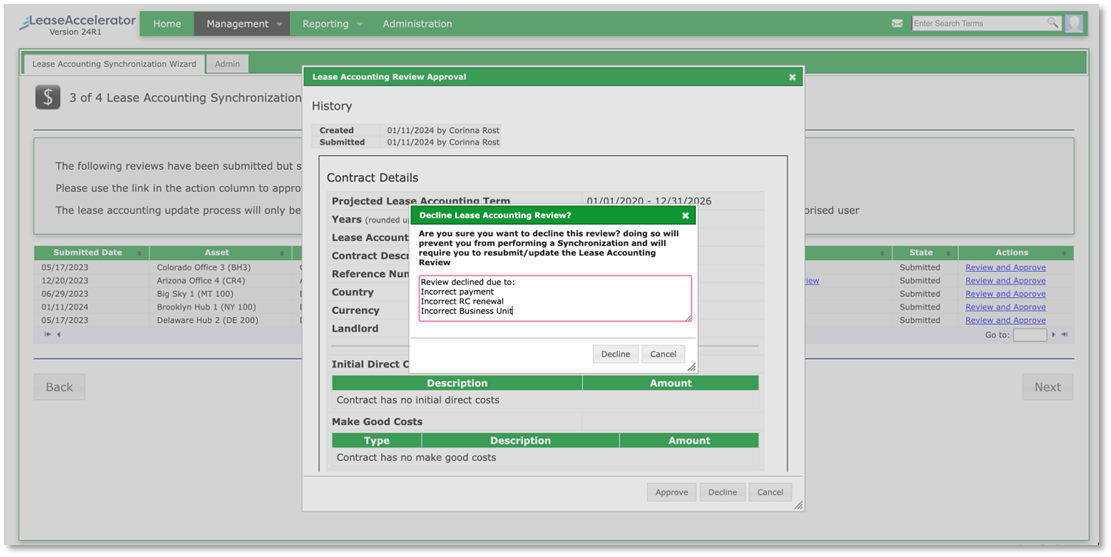This screenshot has width=1111, height=557.
Task: Open the Home menu
Action: [x=167, y=24]
